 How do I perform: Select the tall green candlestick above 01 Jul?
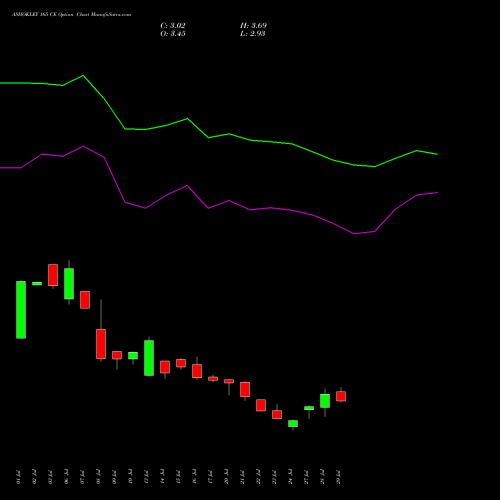pos(21,310)
